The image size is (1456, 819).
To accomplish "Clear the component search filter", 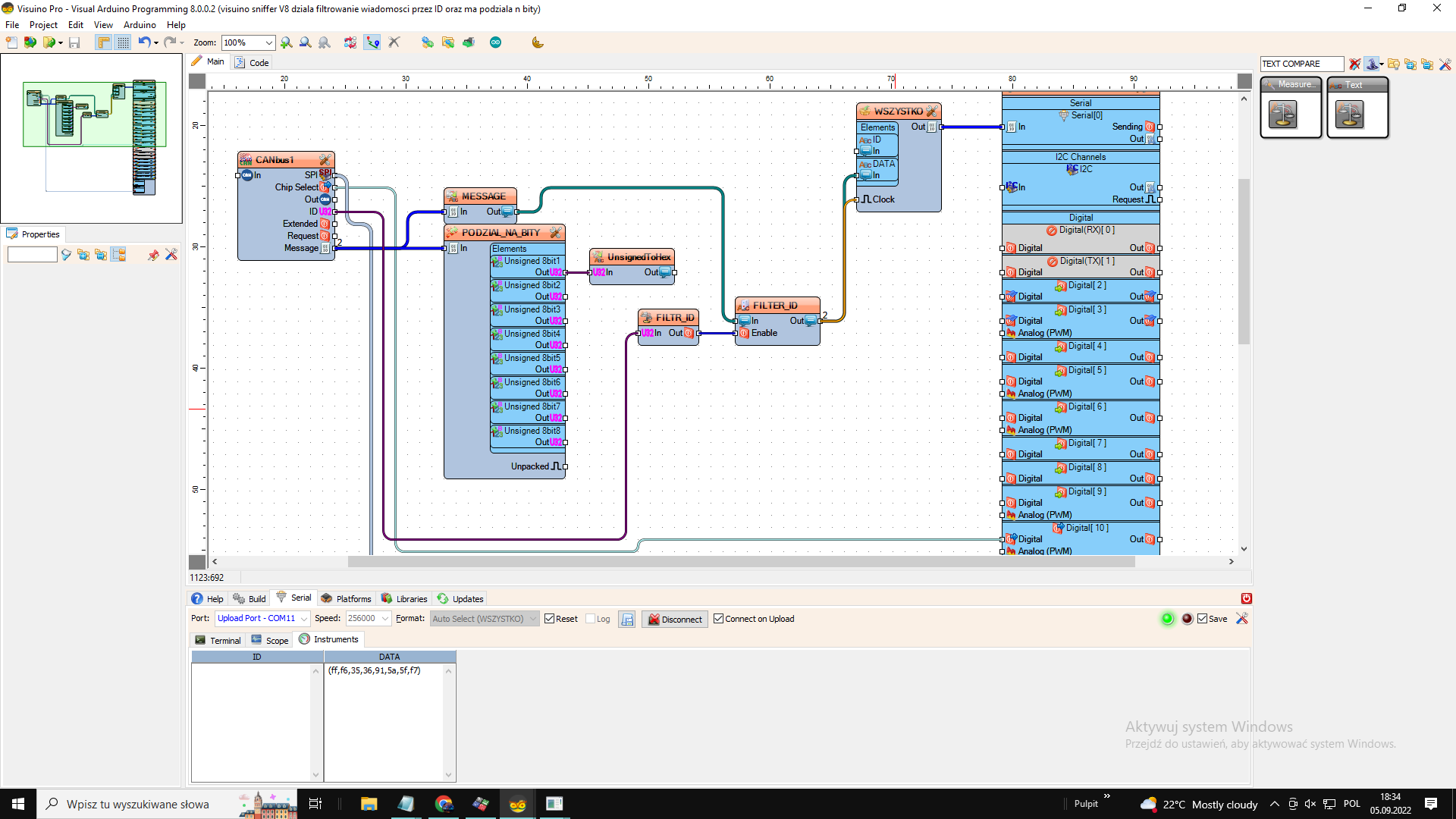I will pos(1355,64).
